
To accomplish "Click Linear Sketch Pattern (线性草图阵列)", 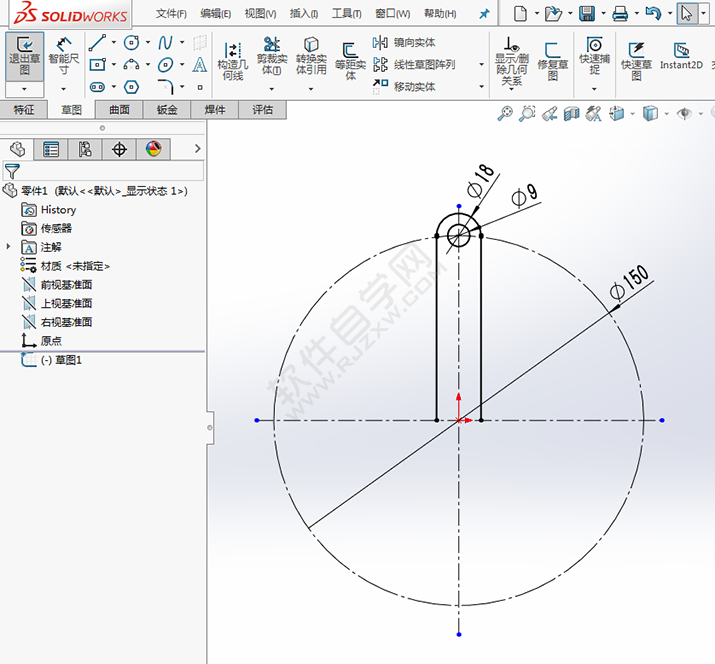I will 414,64.
